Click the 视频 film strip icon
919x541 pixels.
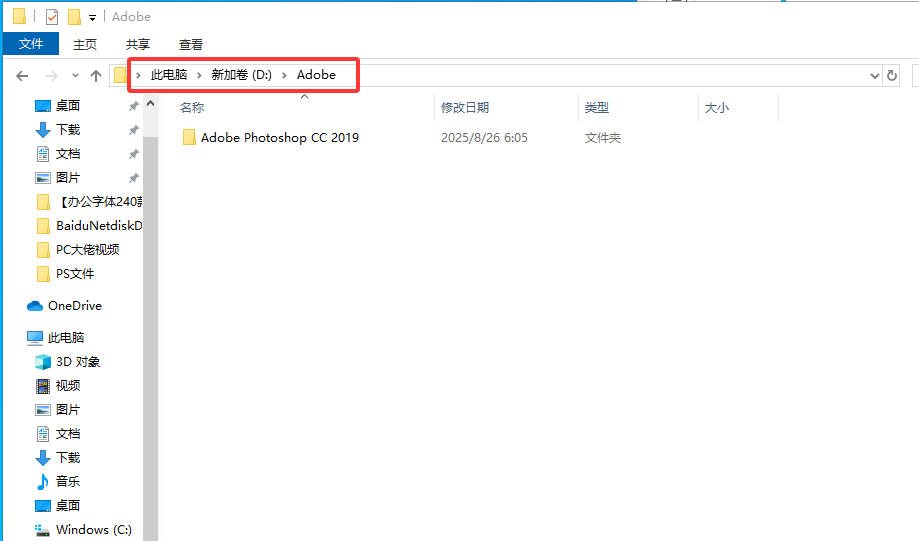(43, 386)
